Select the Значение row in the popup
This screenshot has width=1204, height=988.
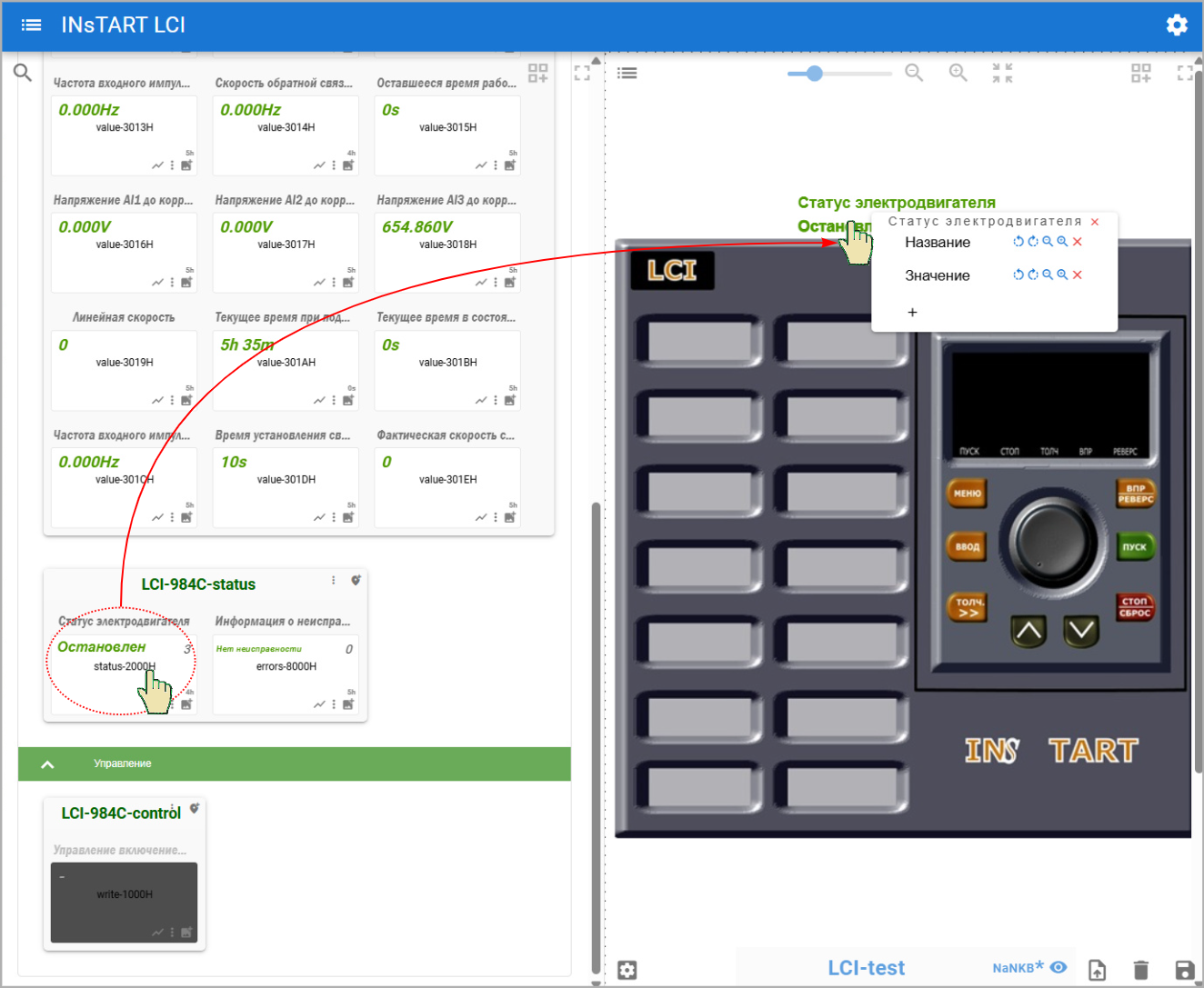click(994, 275)
